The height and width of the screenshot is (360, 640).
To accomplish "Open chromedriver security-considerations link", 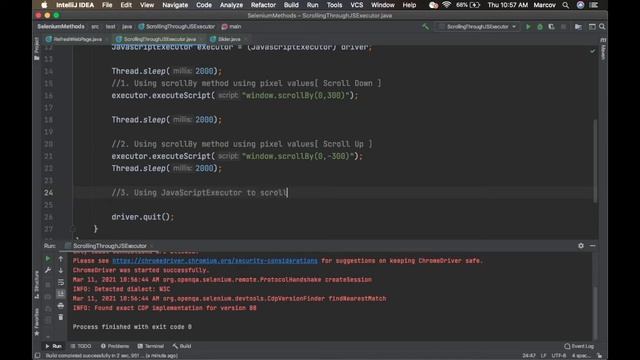I will pyautogui.click(x=215, y=260).
